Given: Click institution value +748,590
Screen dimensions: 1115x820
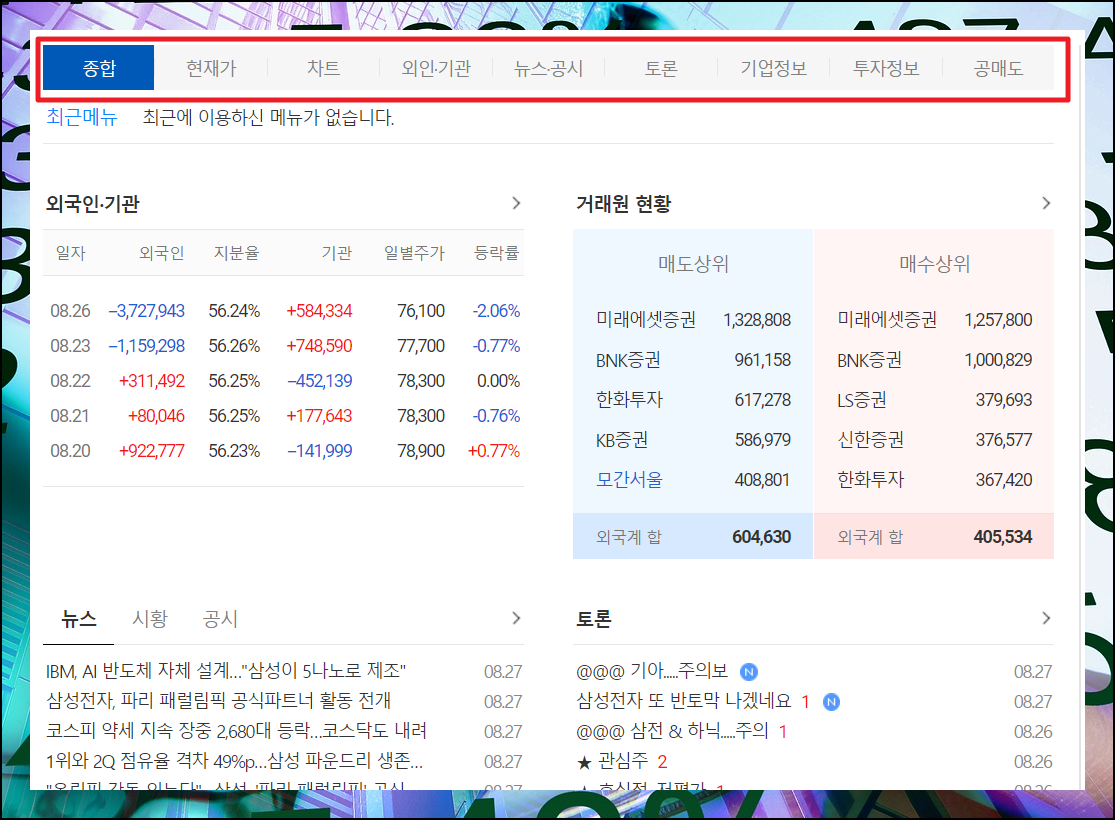Looking at the screenshot, I should coord(319,346).
